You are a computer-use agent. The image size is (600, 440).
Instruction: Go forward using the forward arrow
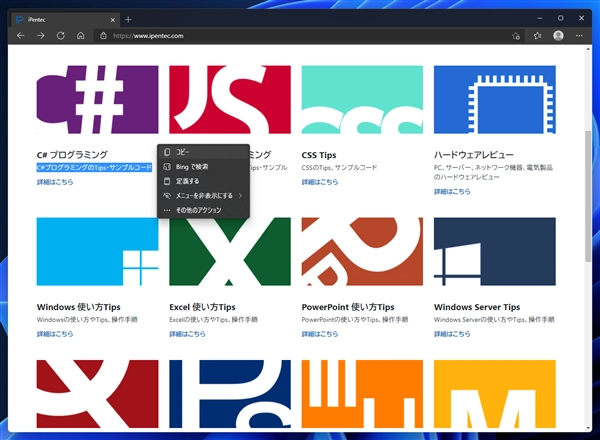tap(41, 36)
